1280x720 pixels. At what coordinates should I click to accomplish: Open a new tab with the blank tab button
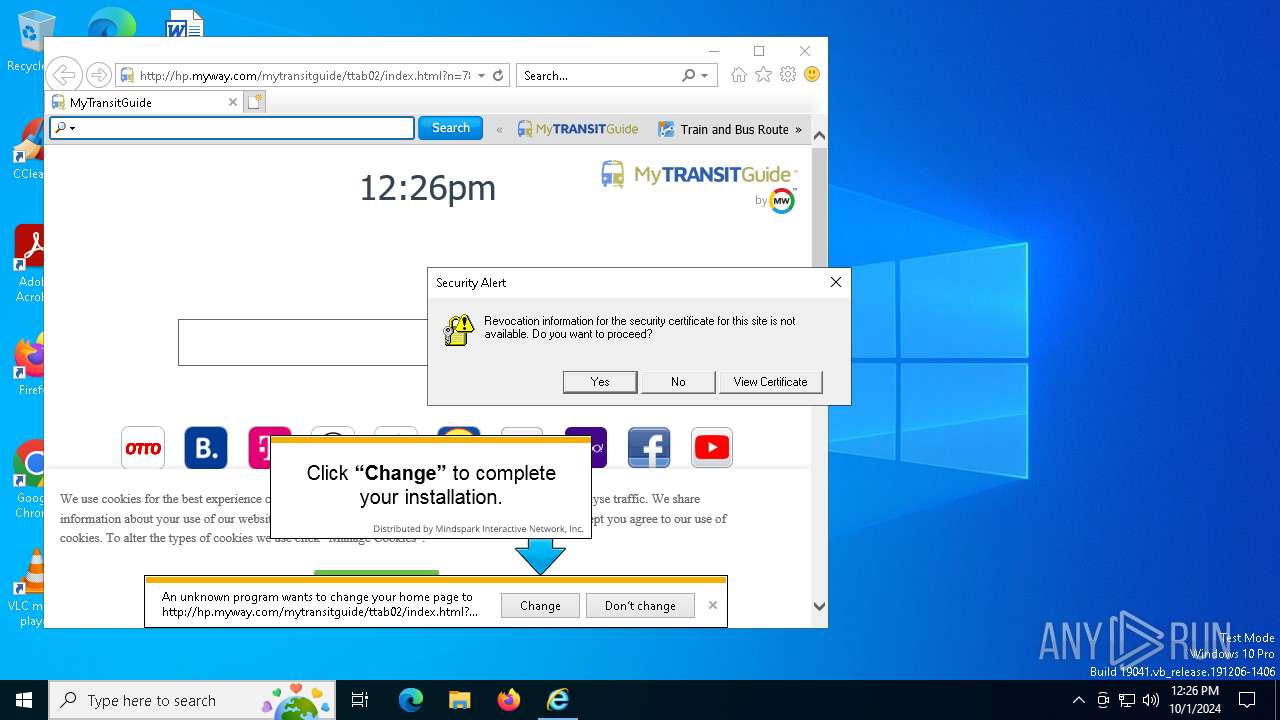255,102
